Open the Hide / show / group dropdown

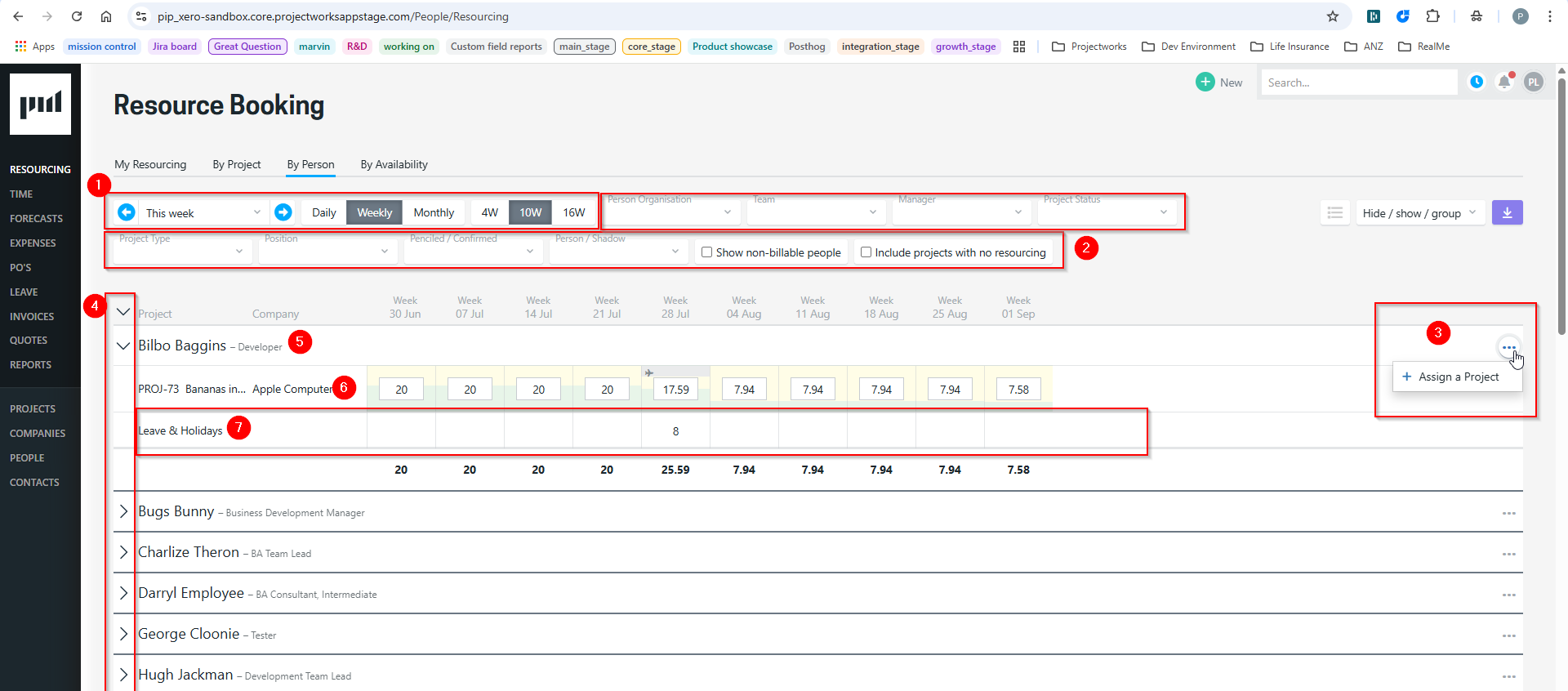[x=1419, y=213]
